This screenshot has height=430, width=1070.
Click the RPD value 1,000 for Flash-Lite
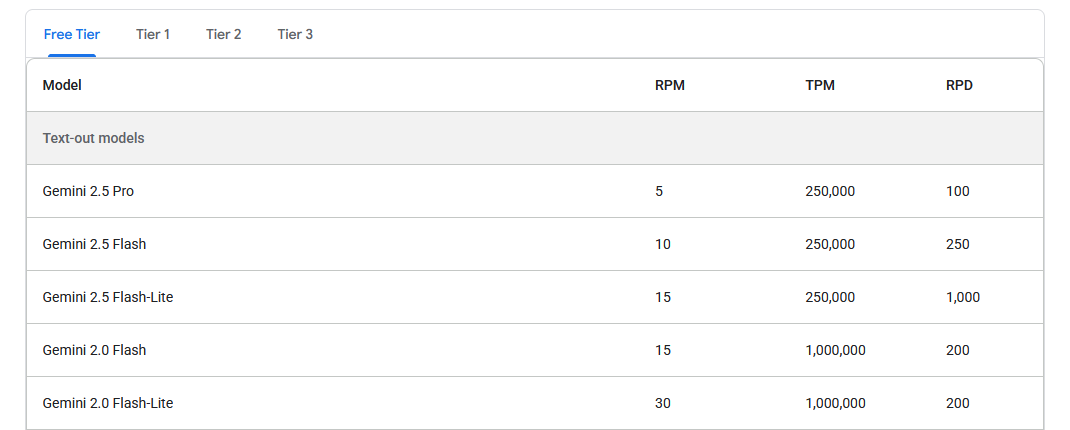(963, 297)
